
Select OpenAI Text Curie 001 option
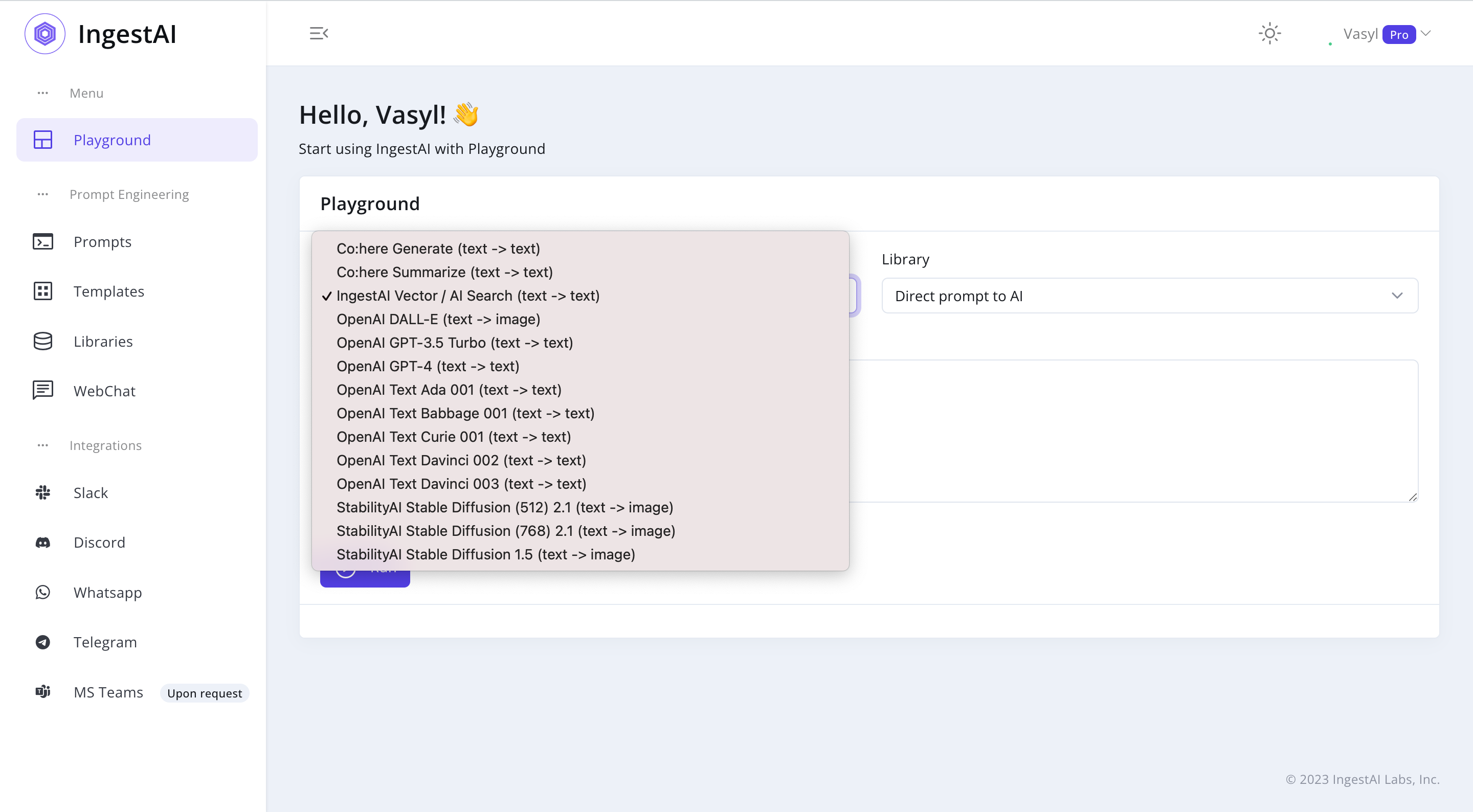[580, 437]
